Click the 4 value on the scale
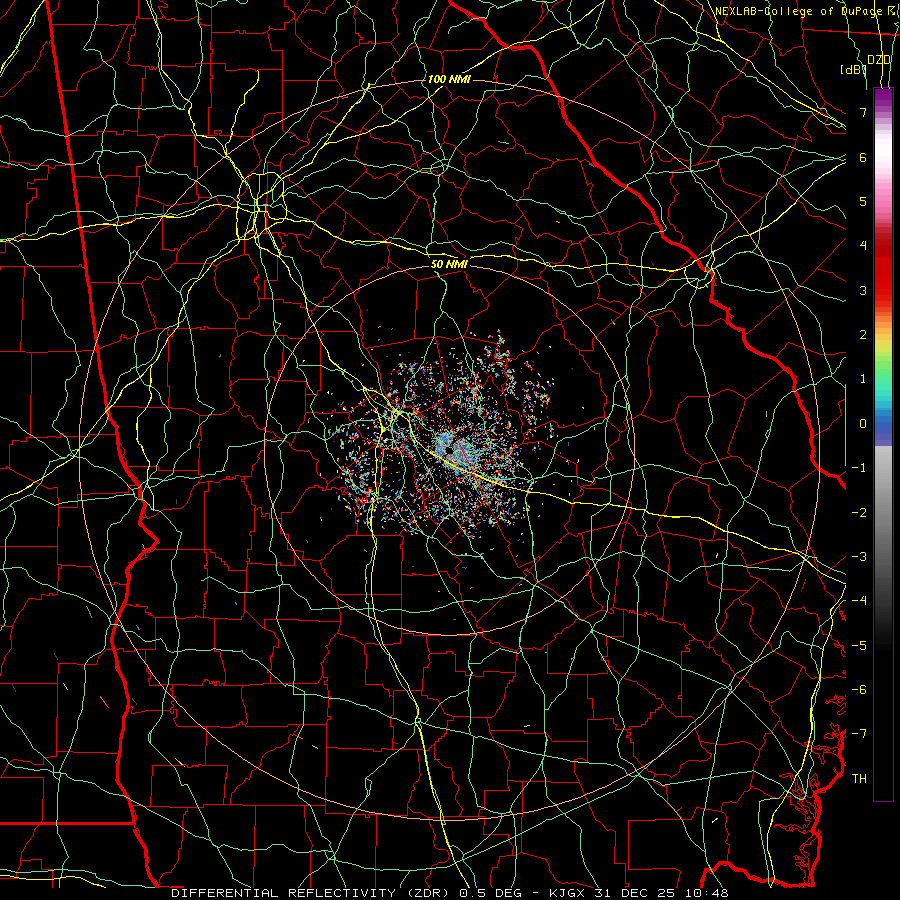This screenshot has width=900, height=900. click(863, 246)
